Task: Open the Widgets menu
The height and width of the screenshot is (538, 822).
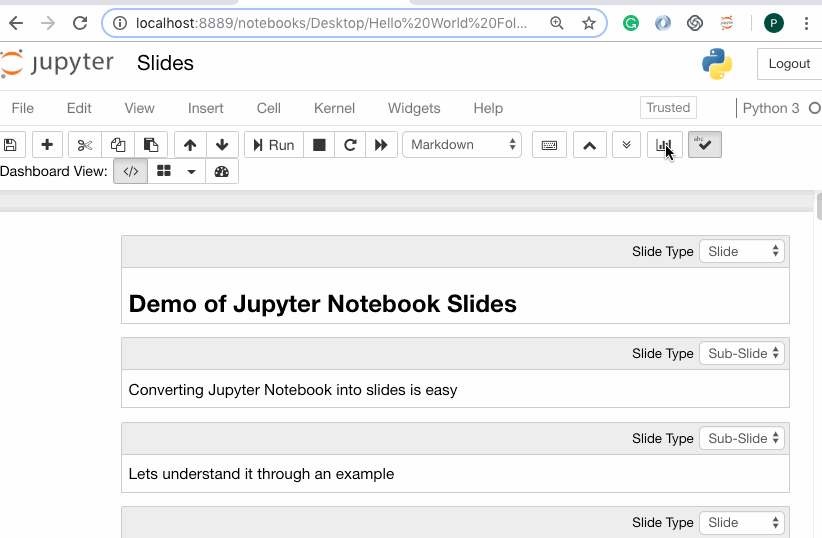Action: (414, 108)
